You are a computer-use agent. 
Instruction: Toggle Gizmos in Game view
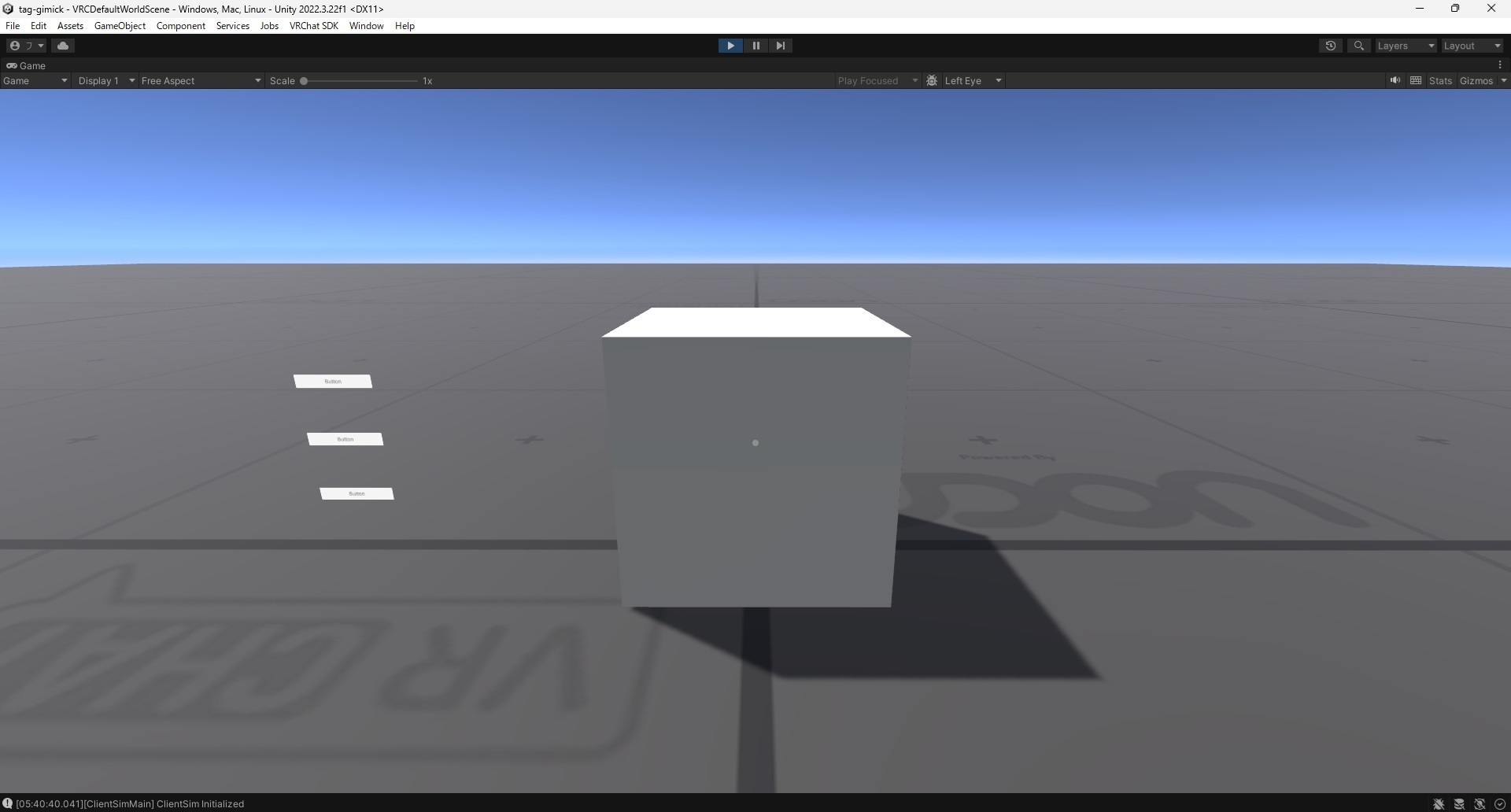point(1476,80)
